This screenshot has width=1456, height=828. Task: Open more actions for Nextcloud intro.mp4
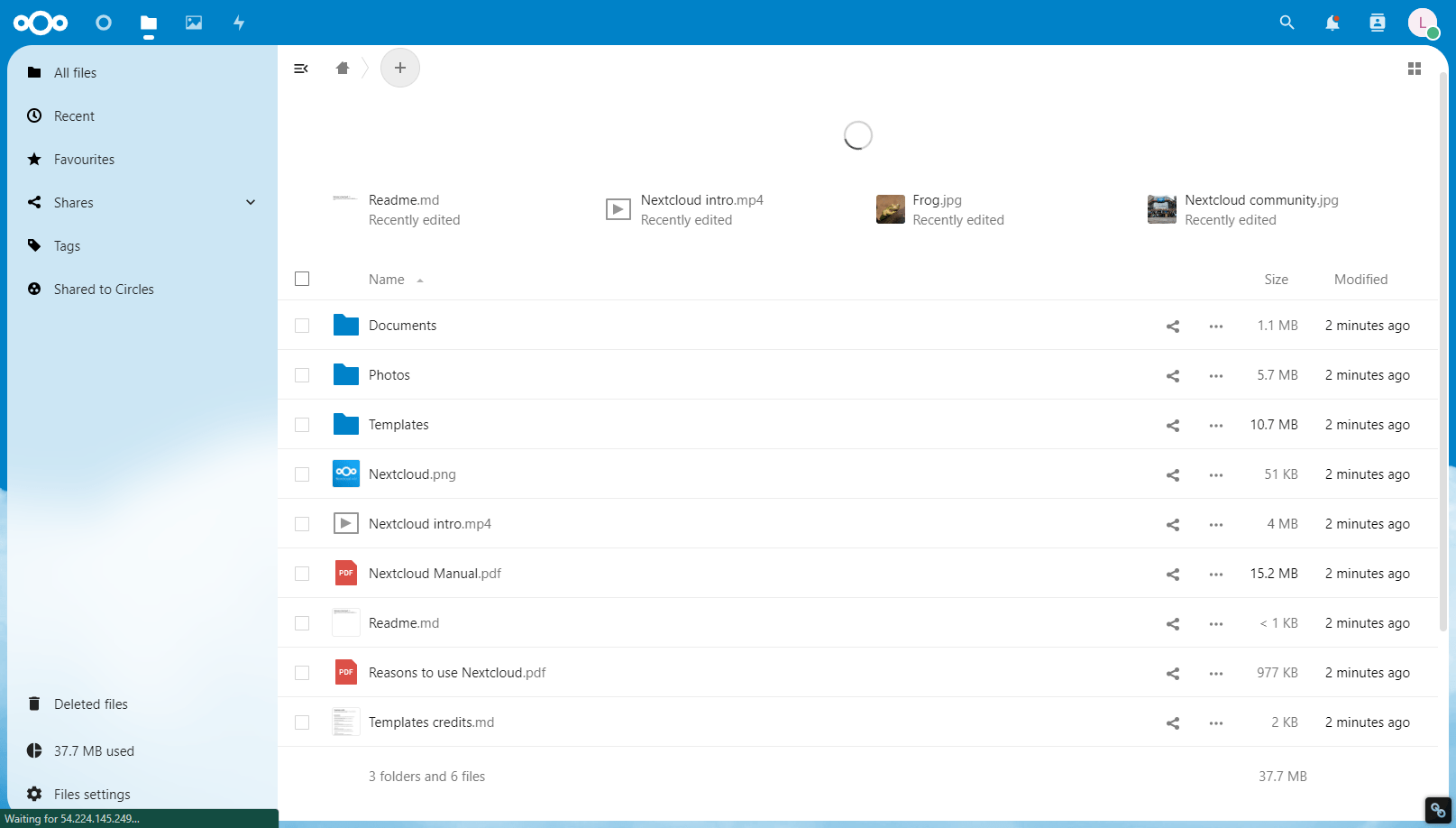(1216, 525)
